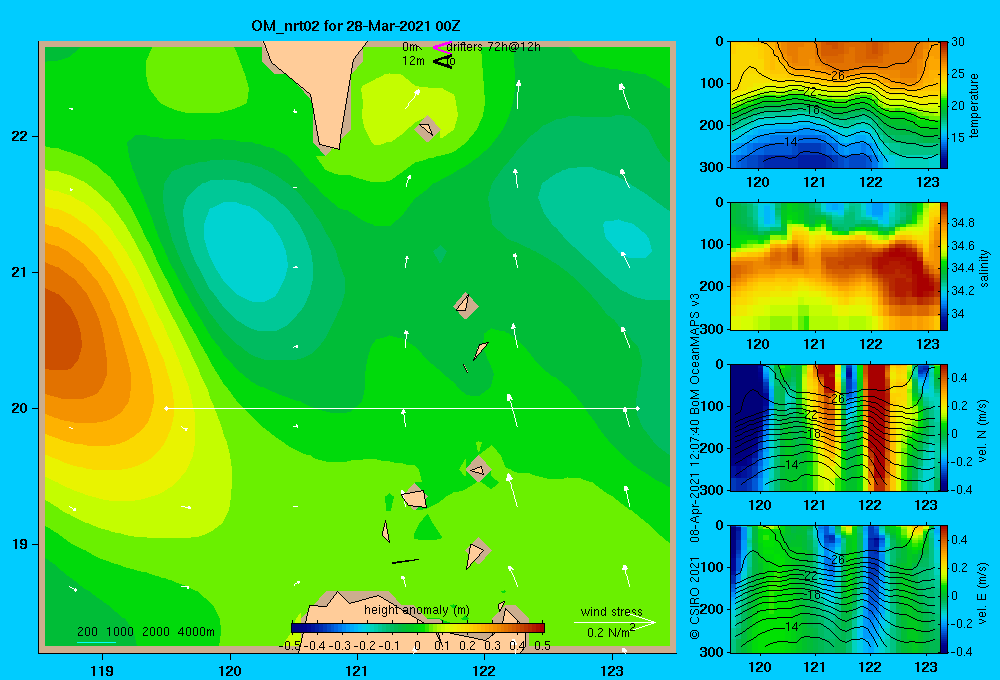Click the wind stress reference arrow in legend
This screenshot has height=680, width=1000.
point(614,621)
